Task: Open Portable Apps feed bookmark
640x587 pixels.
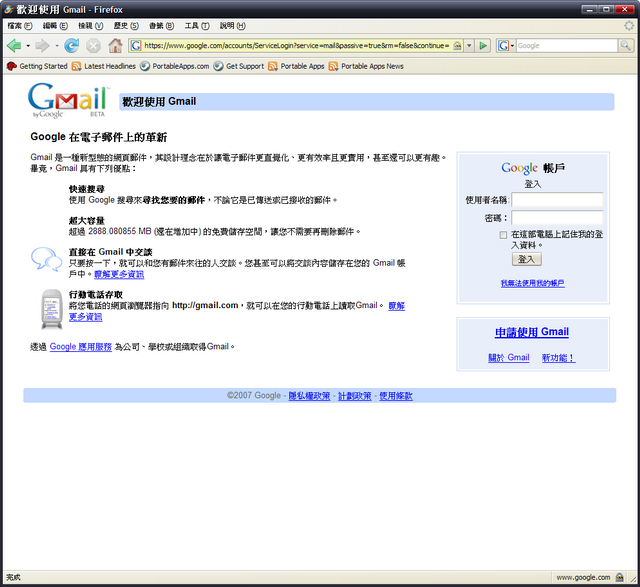Action: click(296, 66)
